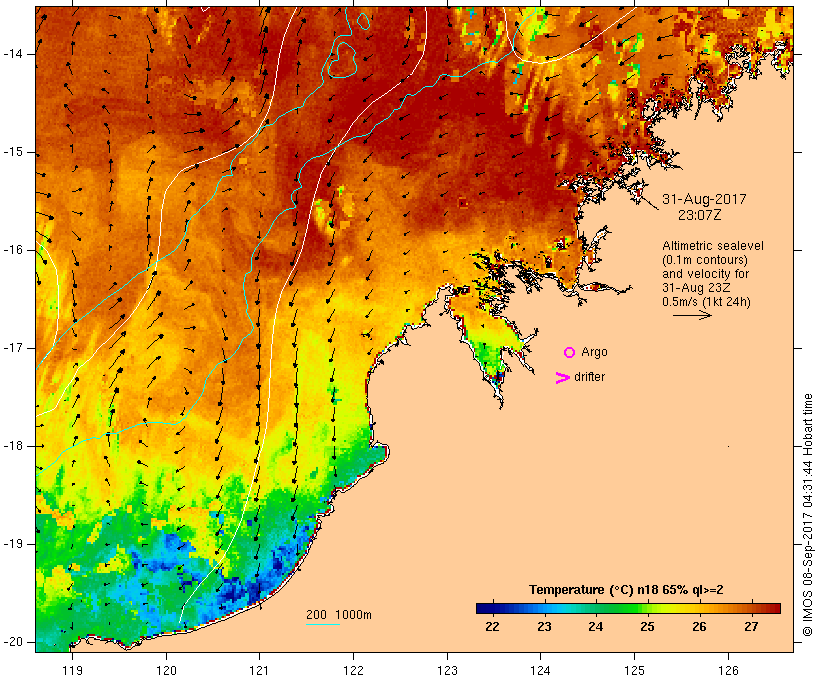This screenshot has width=820, height=680.
Task: Click the cyan depth contour legend line
Action: 323,624
